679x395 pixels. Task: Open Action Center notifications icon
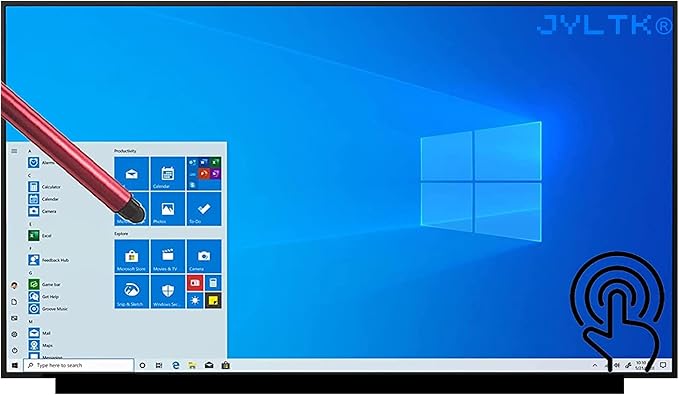tap(663, 365)
